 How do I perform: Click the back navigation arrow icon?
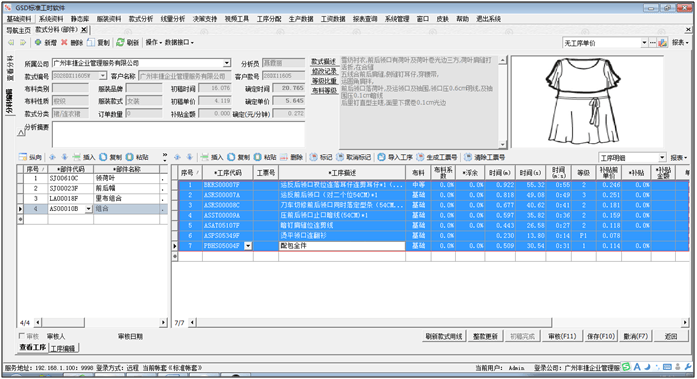click(x=11, y=43)
